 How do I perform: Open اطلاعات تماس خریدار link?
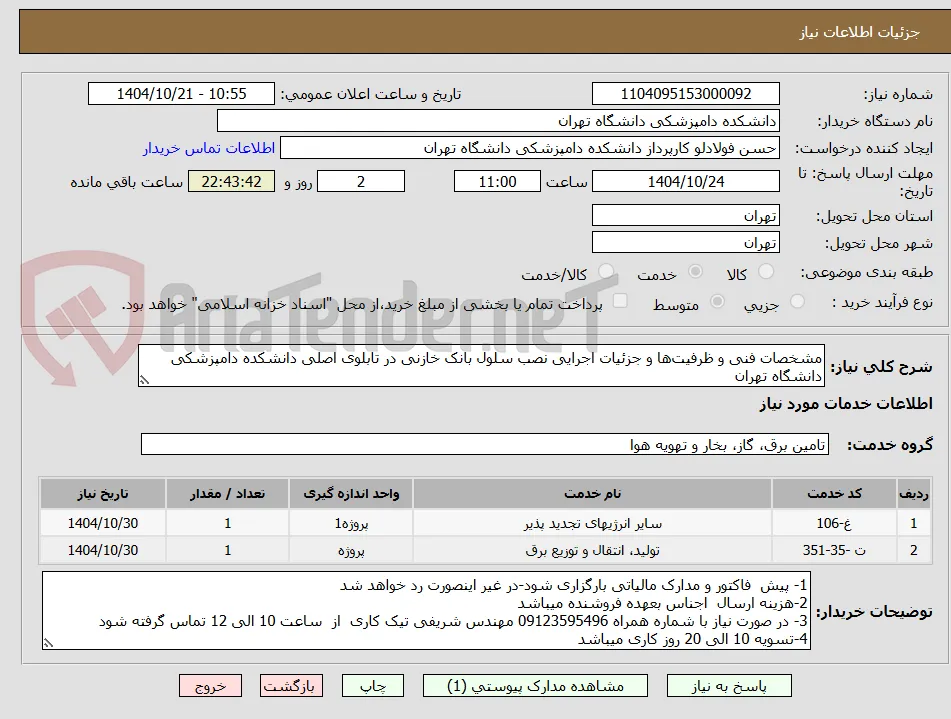[x=209, y=149]
